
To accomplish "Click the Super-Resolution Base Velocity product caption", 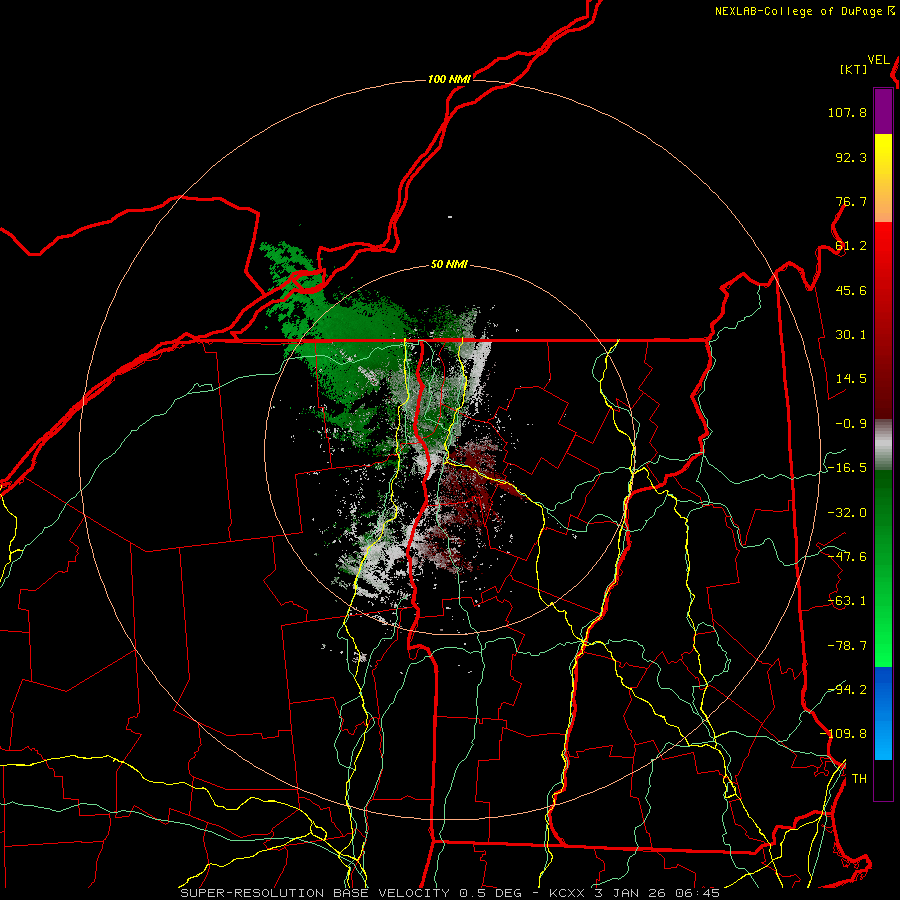I will click(450, 893).
